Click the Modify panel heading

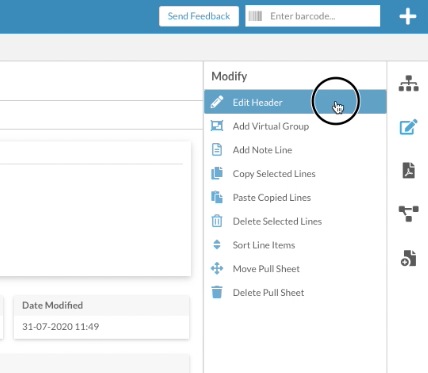(x=229, y=76)
